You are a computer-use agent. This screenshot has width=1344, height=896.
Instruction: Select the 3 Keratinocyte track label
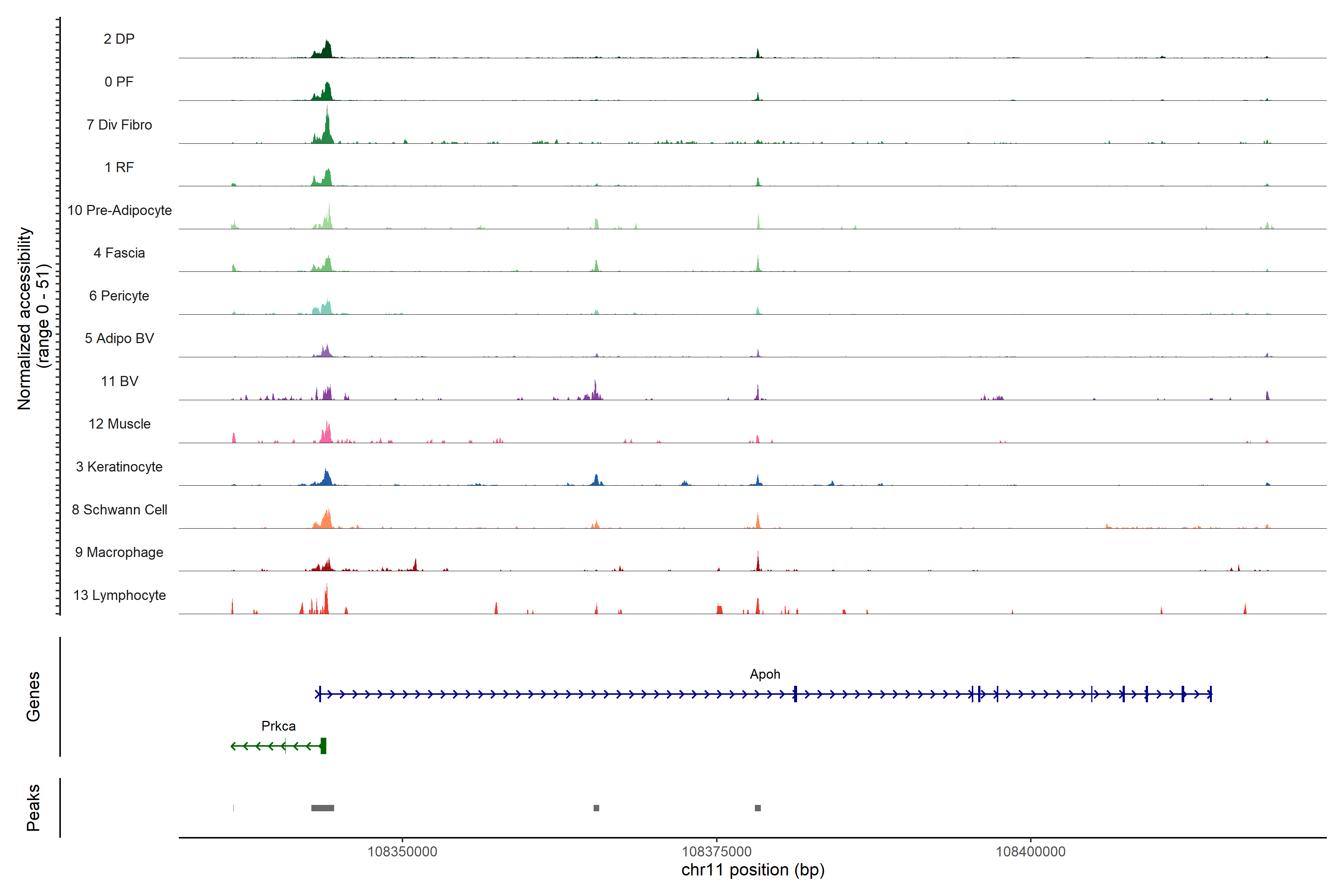119,467
